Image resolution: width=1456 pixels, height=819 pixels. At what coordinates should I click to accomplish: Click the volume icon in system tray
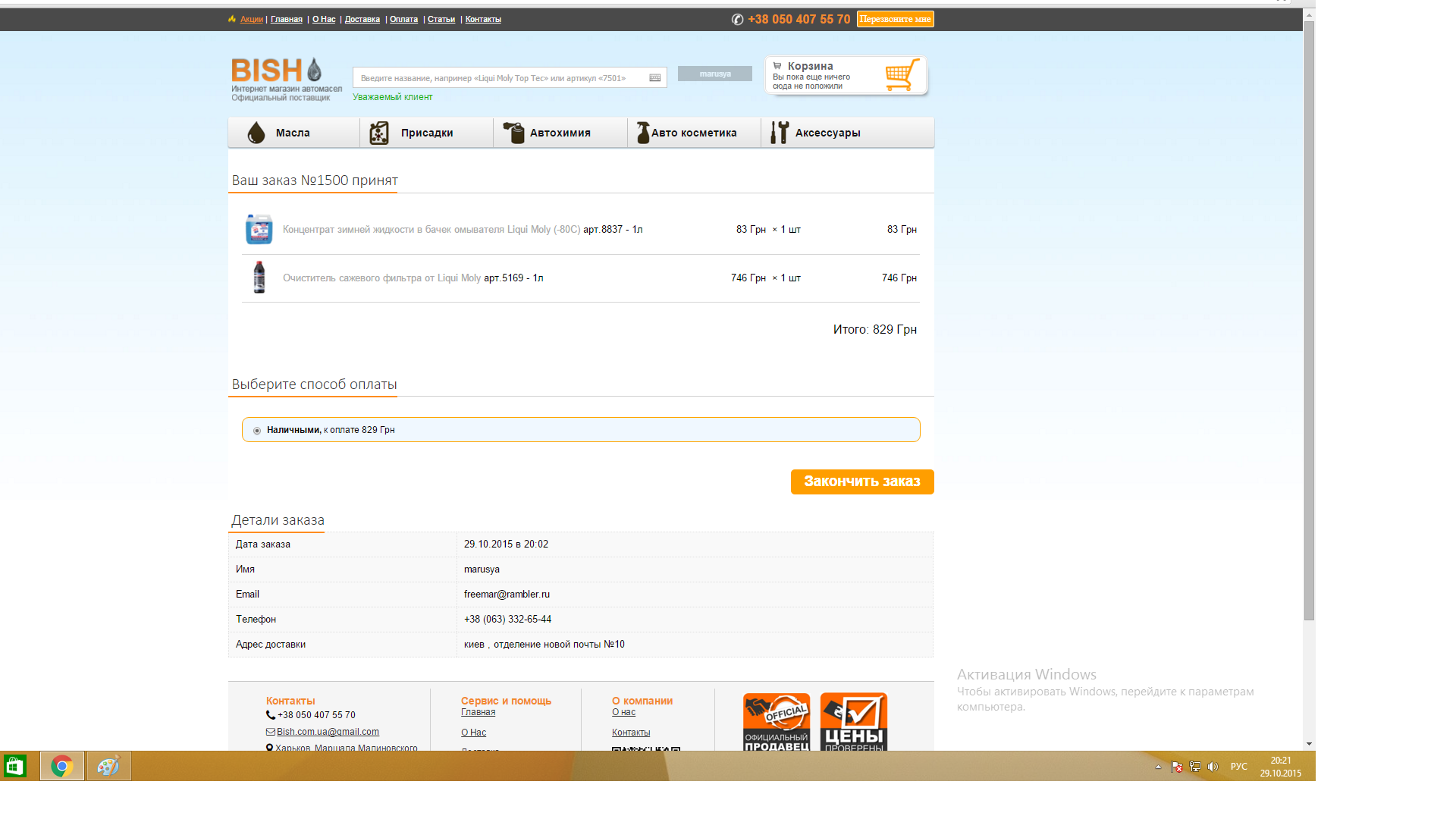pyautogui.click(x=1213, y=767)
